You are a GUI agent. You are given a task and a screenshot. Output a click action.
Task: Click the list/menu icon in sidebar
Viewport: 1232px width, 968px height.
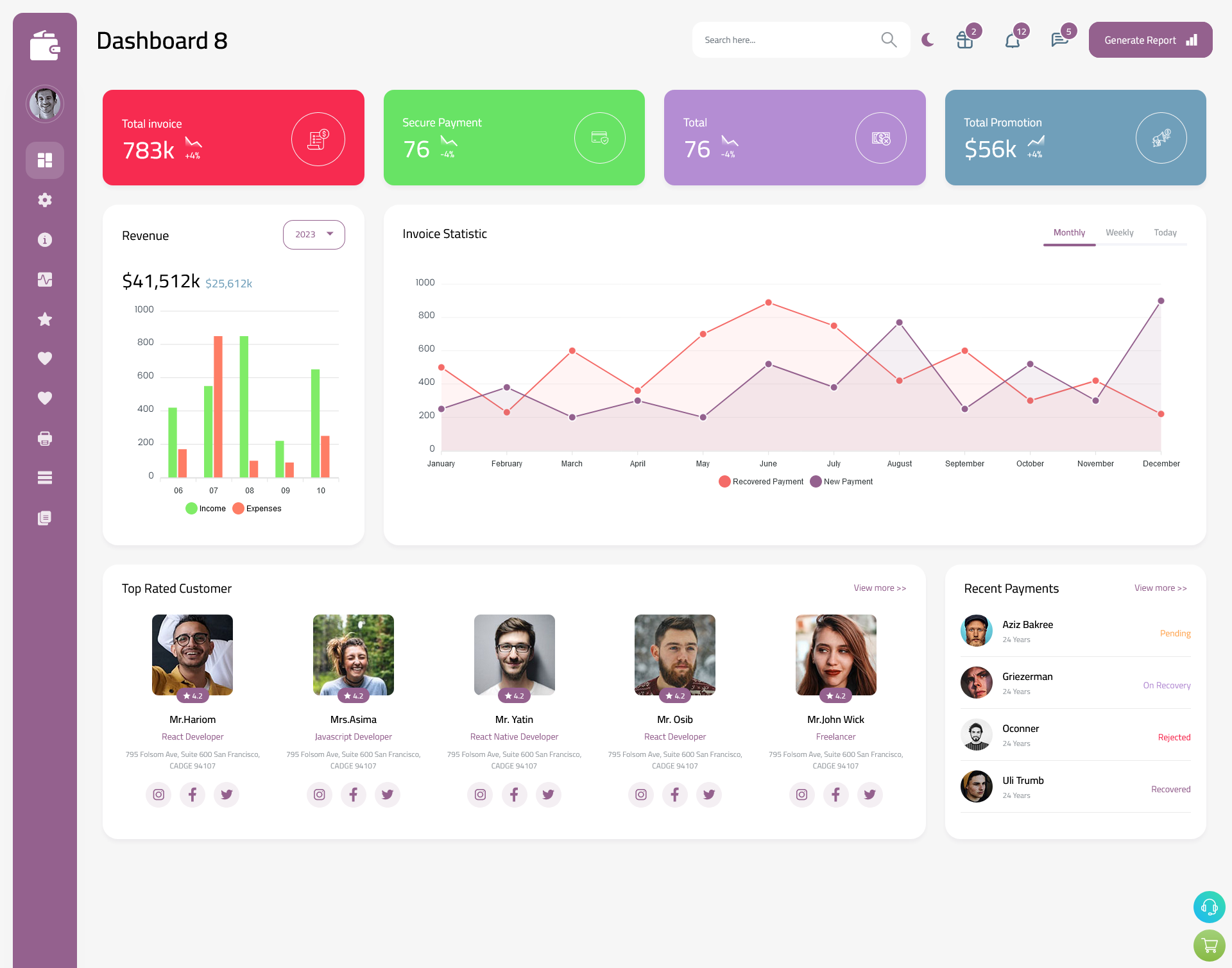43,478
